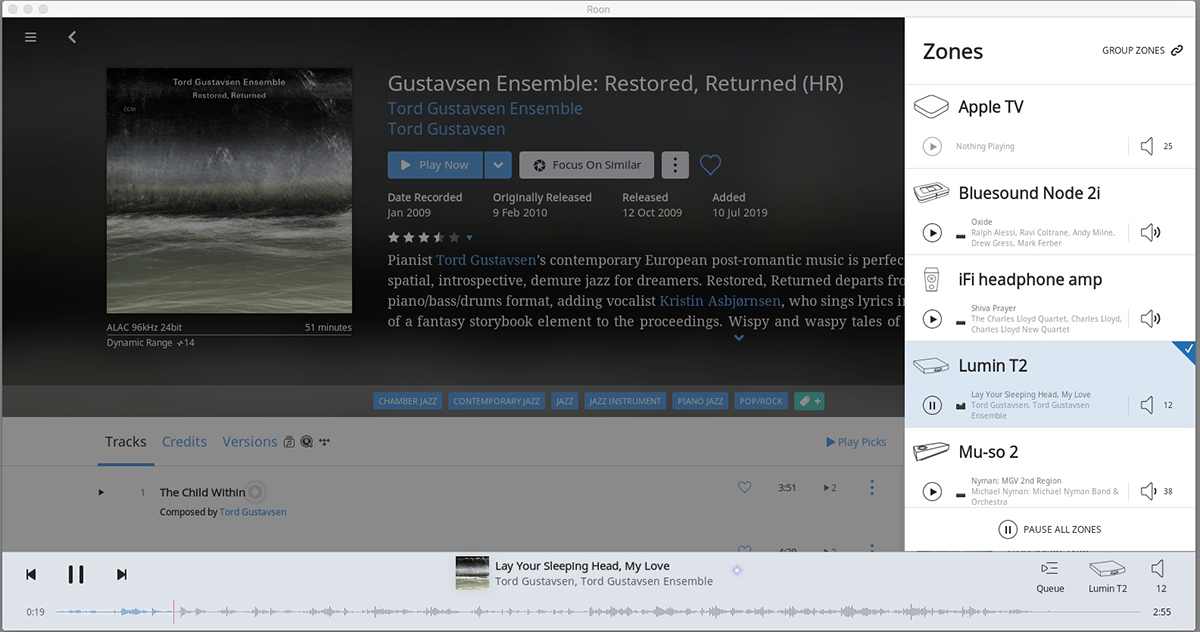The width and height of the screenshot is (1200, 632).
Task: Set the album star rating
Action: pos(424,237)
